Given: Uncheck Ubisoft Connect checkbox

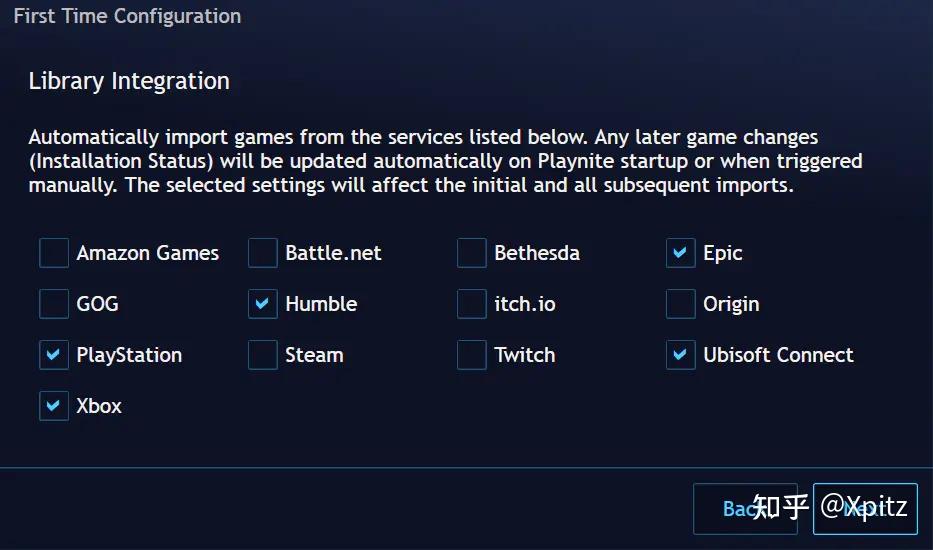Looking at the screenshot, I should coord(681,355).
